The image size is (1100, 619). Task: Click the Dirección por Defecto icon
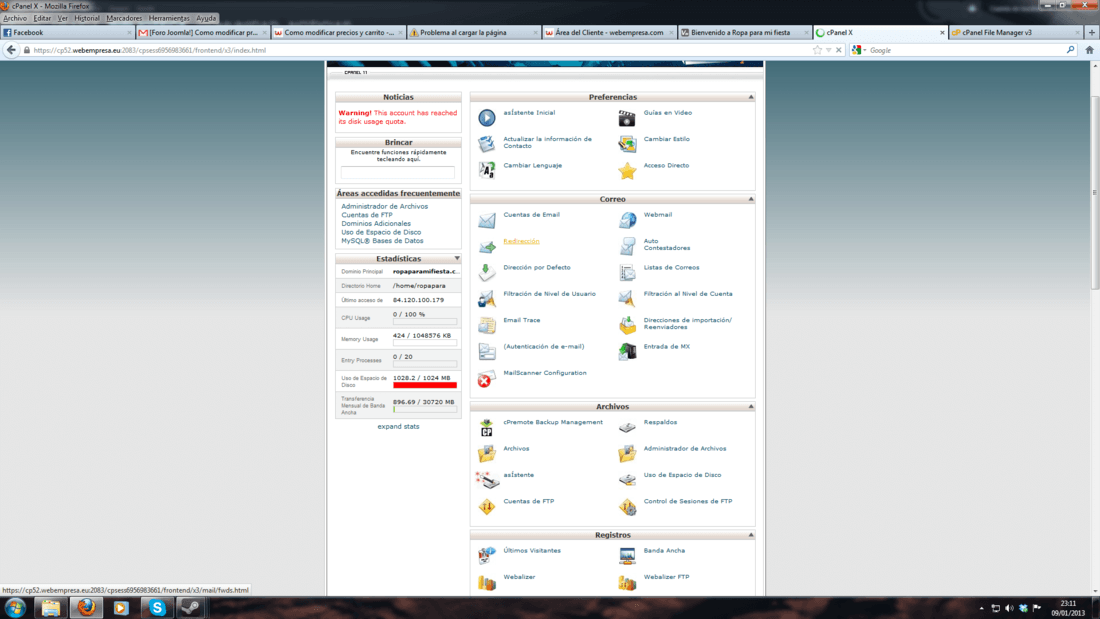487,272
